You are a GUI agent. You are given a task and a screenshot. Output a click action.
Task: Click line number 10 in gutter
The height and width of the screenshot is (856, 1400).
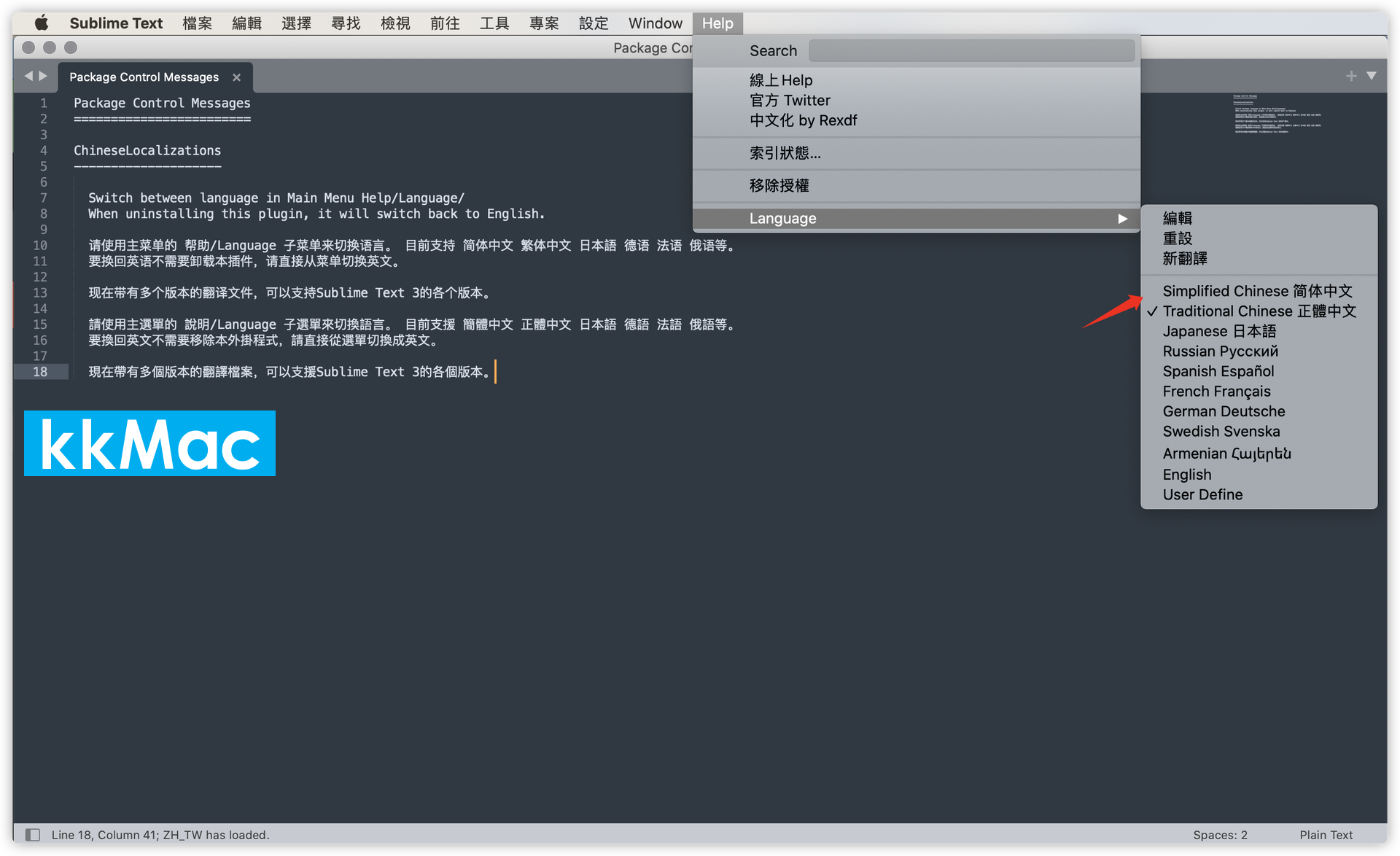coord(39,245)
